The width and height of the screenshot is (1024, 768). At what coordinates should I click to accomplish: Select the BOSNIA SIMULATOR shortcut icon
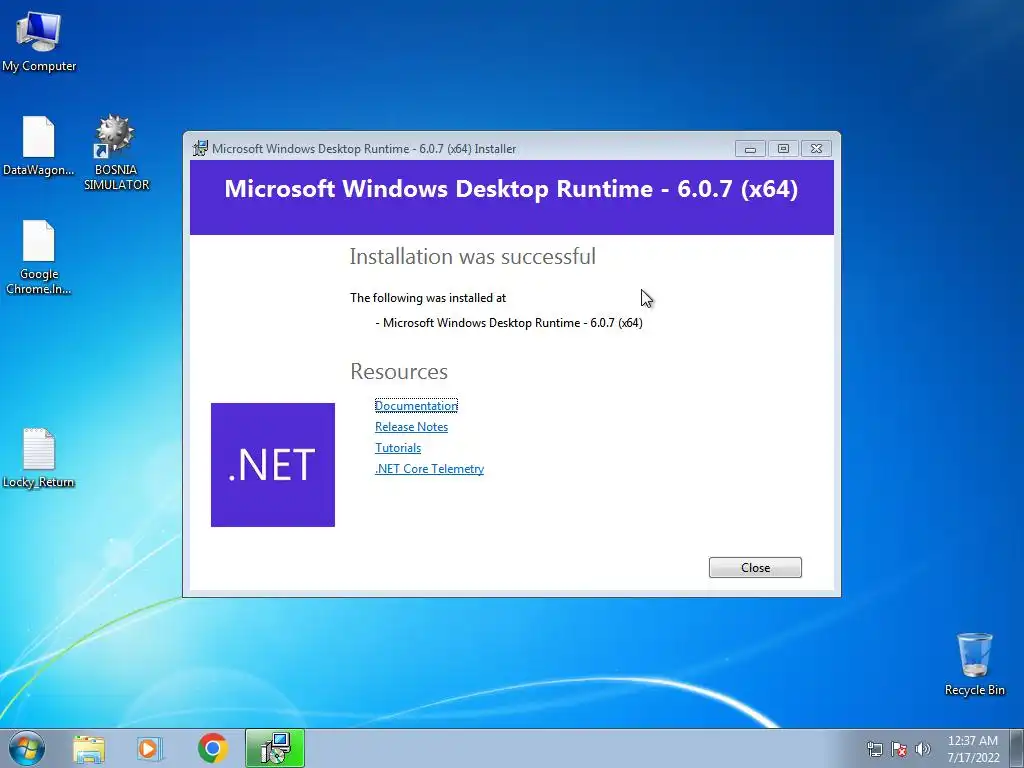(116, 152)
